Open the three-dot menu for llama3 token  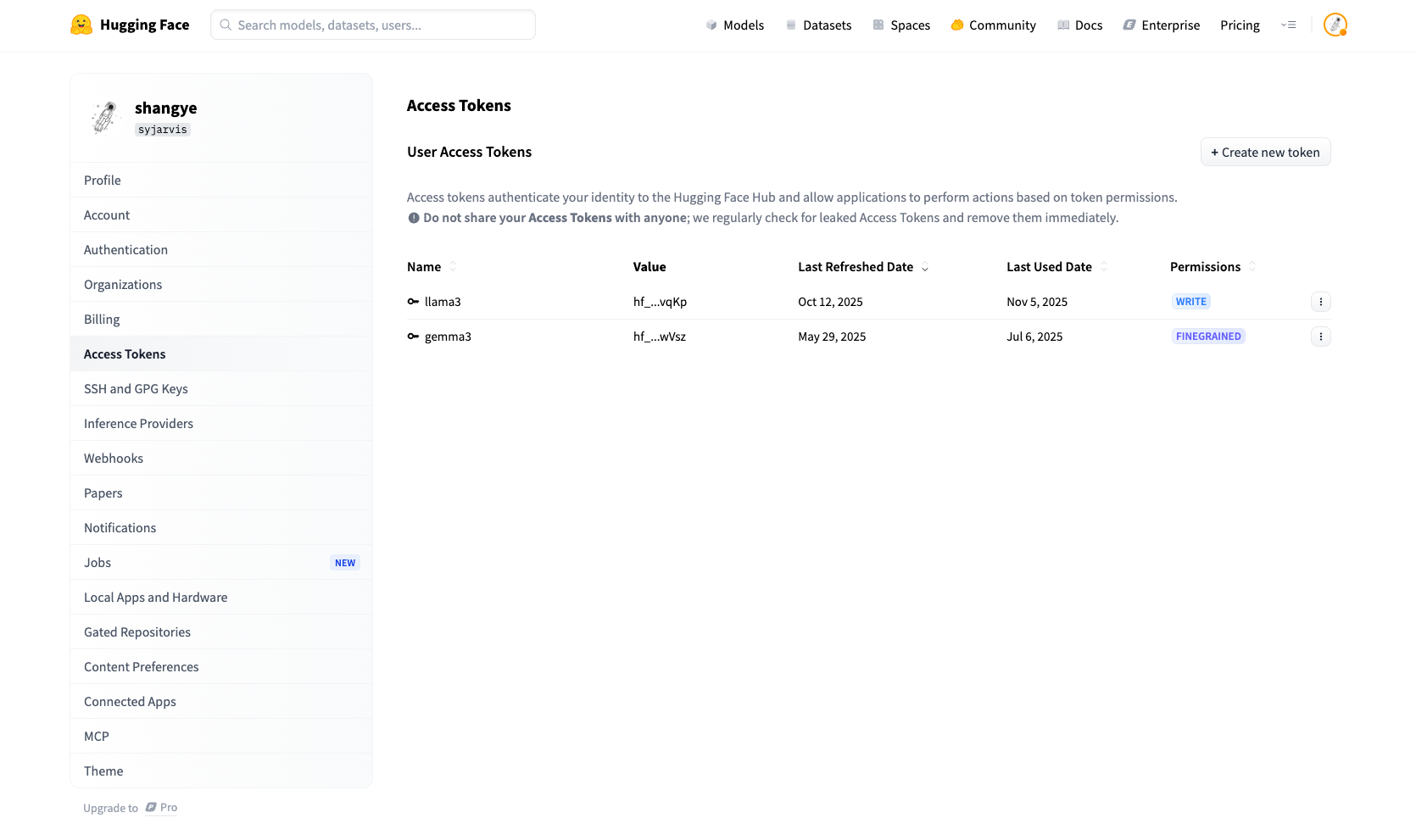point(1321,302)
